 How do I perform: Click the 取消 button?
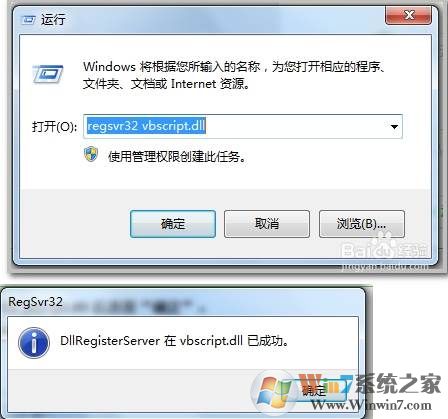(267, 224)
